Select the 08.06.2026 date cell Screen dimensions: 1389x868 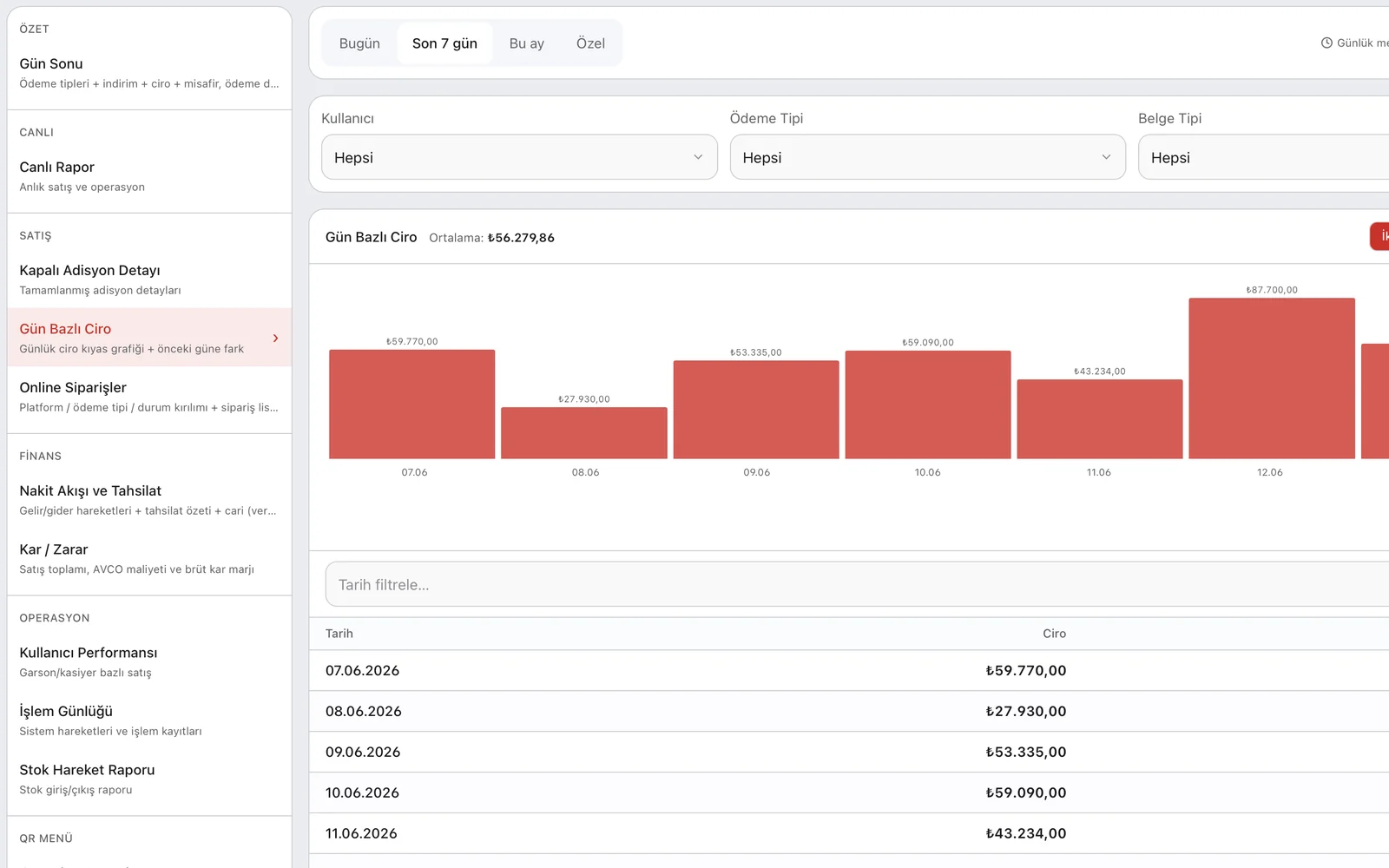tap(364, 712)
